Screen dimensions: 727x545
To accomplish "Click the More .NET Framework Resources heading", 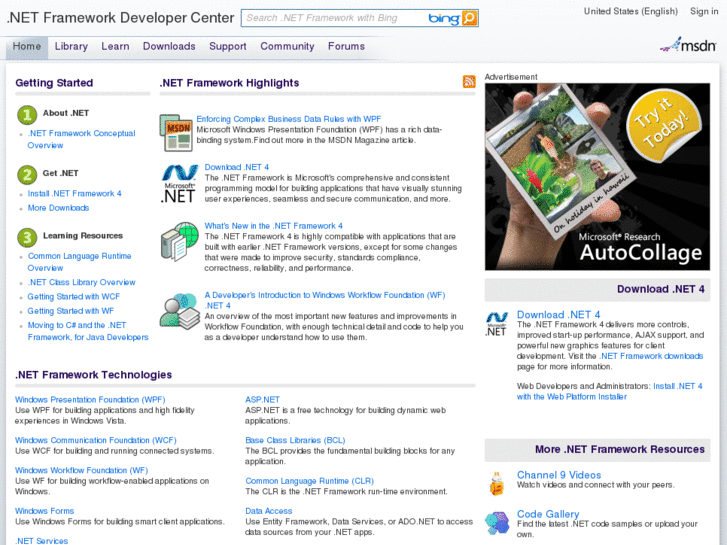I will click(x=619, y=449).
